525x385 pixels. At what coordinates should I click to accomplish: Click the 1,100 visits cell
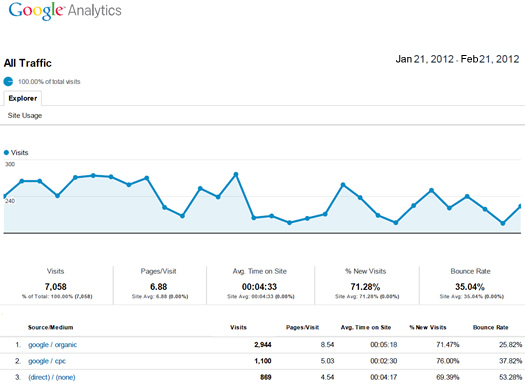click(263, 361)
